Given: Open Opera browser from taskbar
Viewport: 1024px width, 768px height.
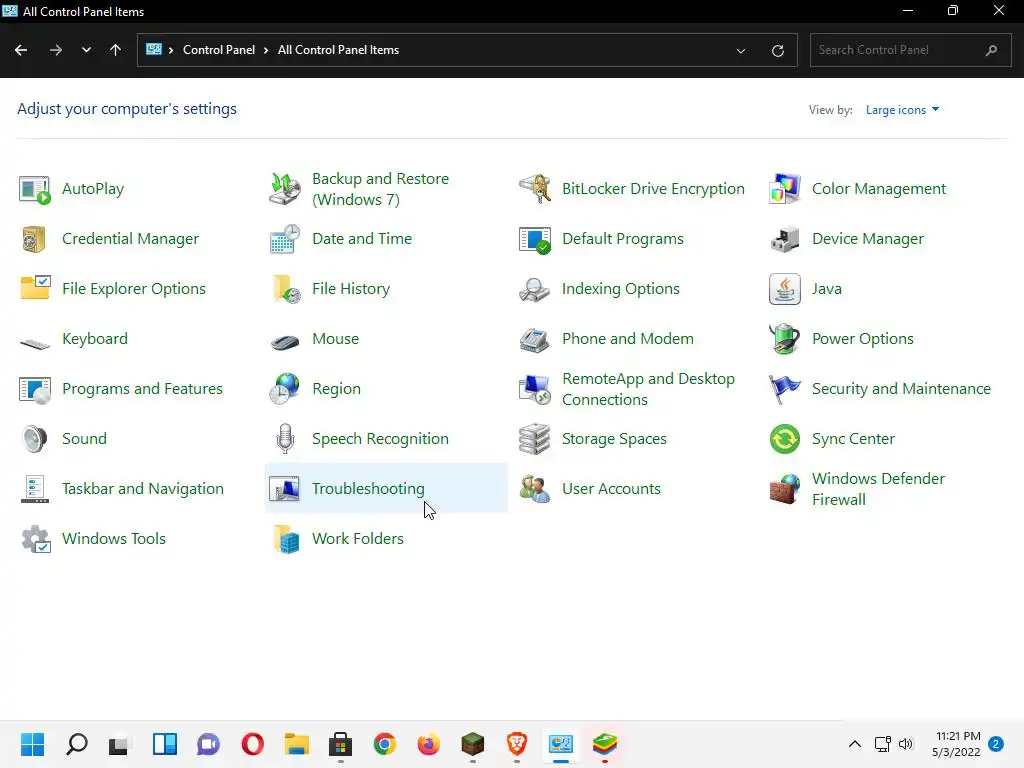Looking at the screenshot, I should [x=253, y=744].
